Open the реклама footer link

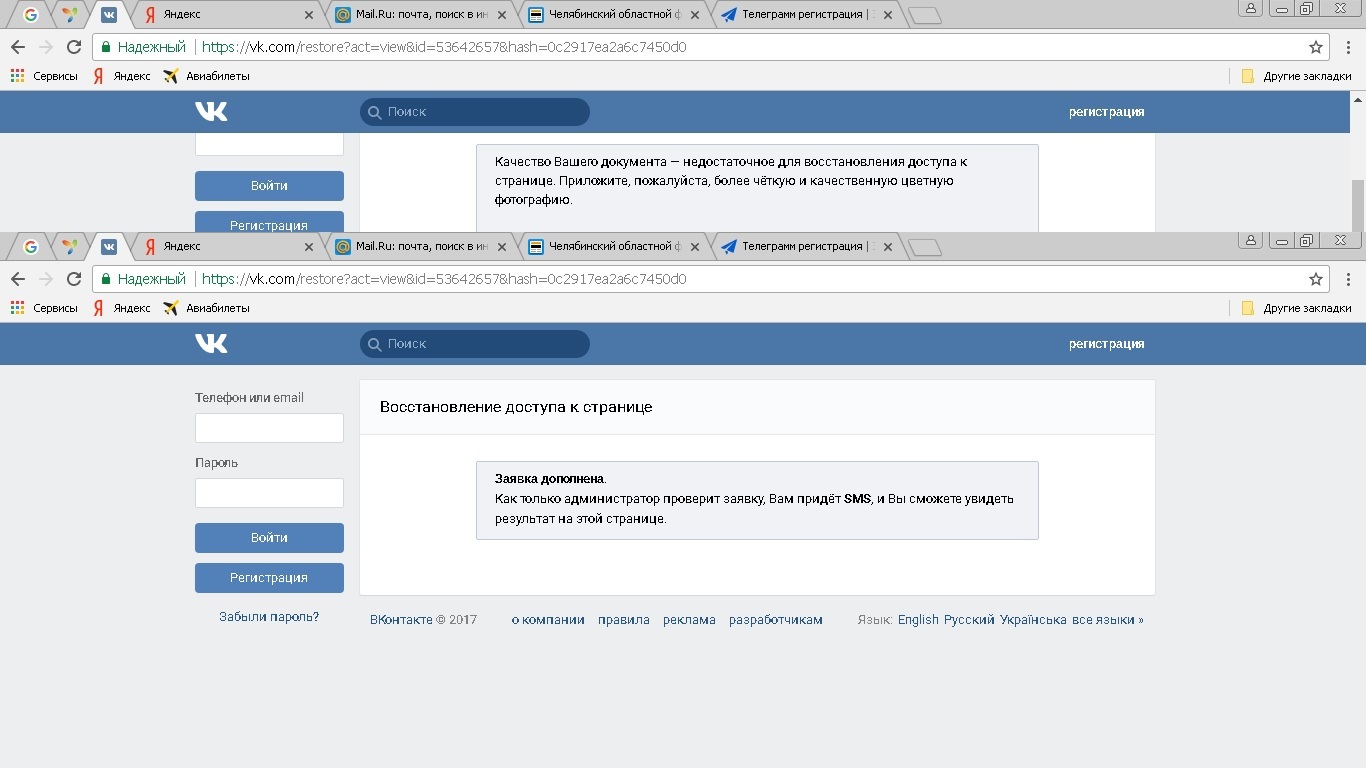689,620
